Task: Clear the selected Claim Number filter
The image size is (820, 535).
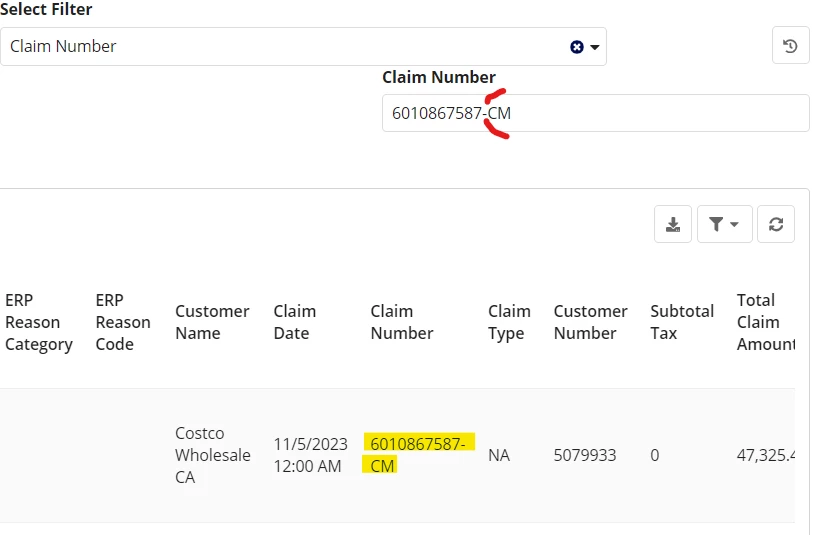Action: point(576,47)
